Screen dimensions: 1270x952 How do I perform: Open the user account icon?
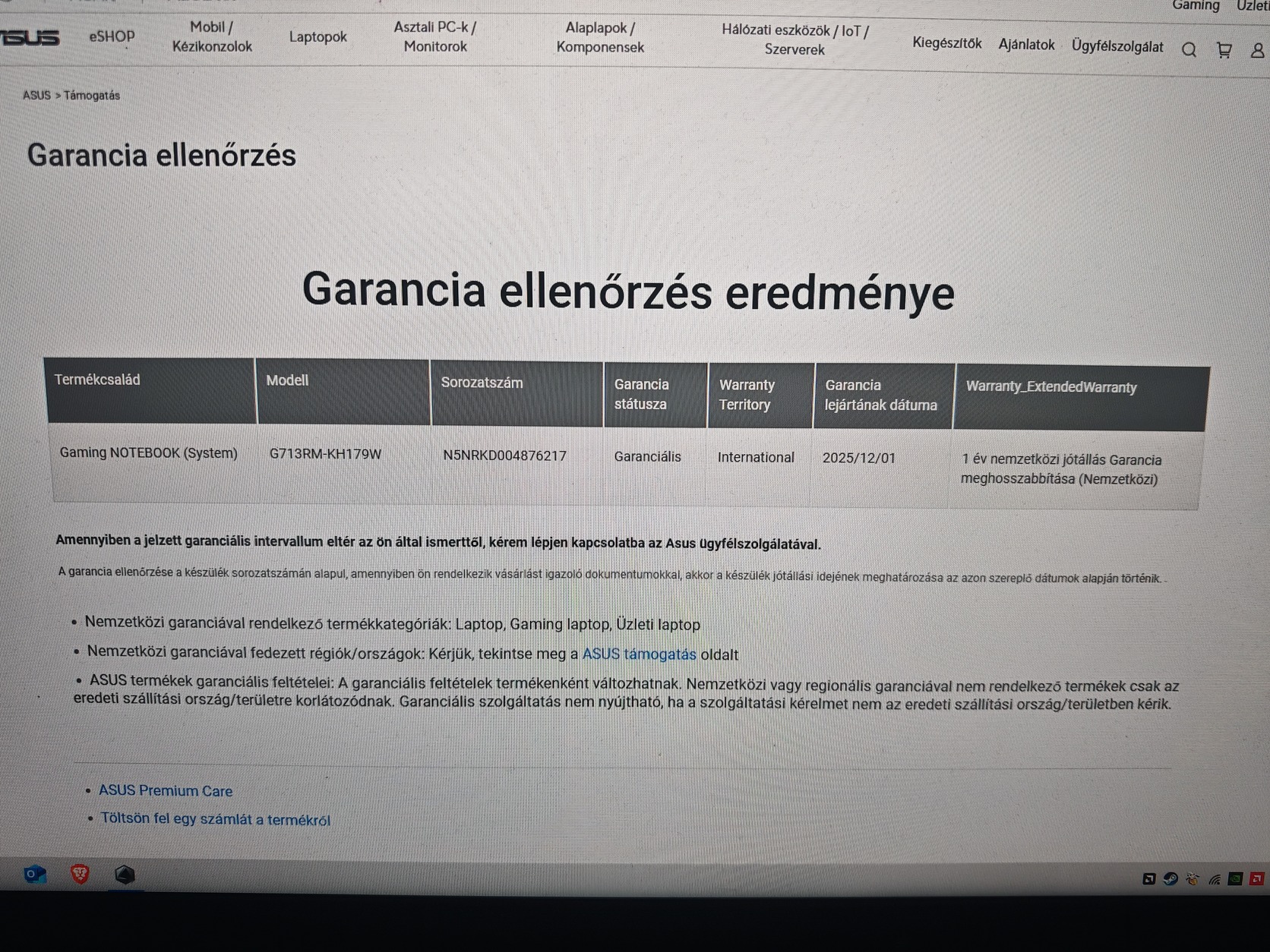coord(1258,50)
